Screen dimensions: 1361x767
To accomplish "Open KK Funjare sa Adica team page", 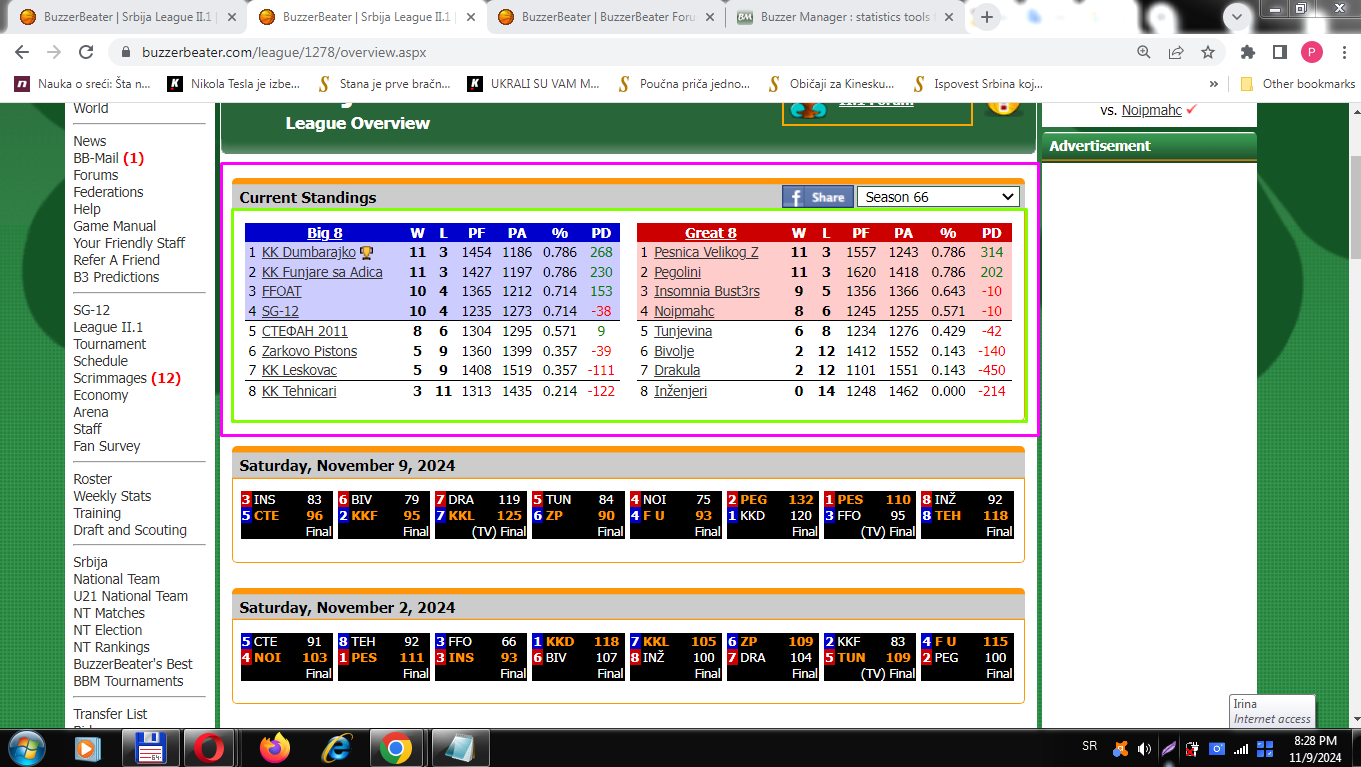I will coord(322,272).
